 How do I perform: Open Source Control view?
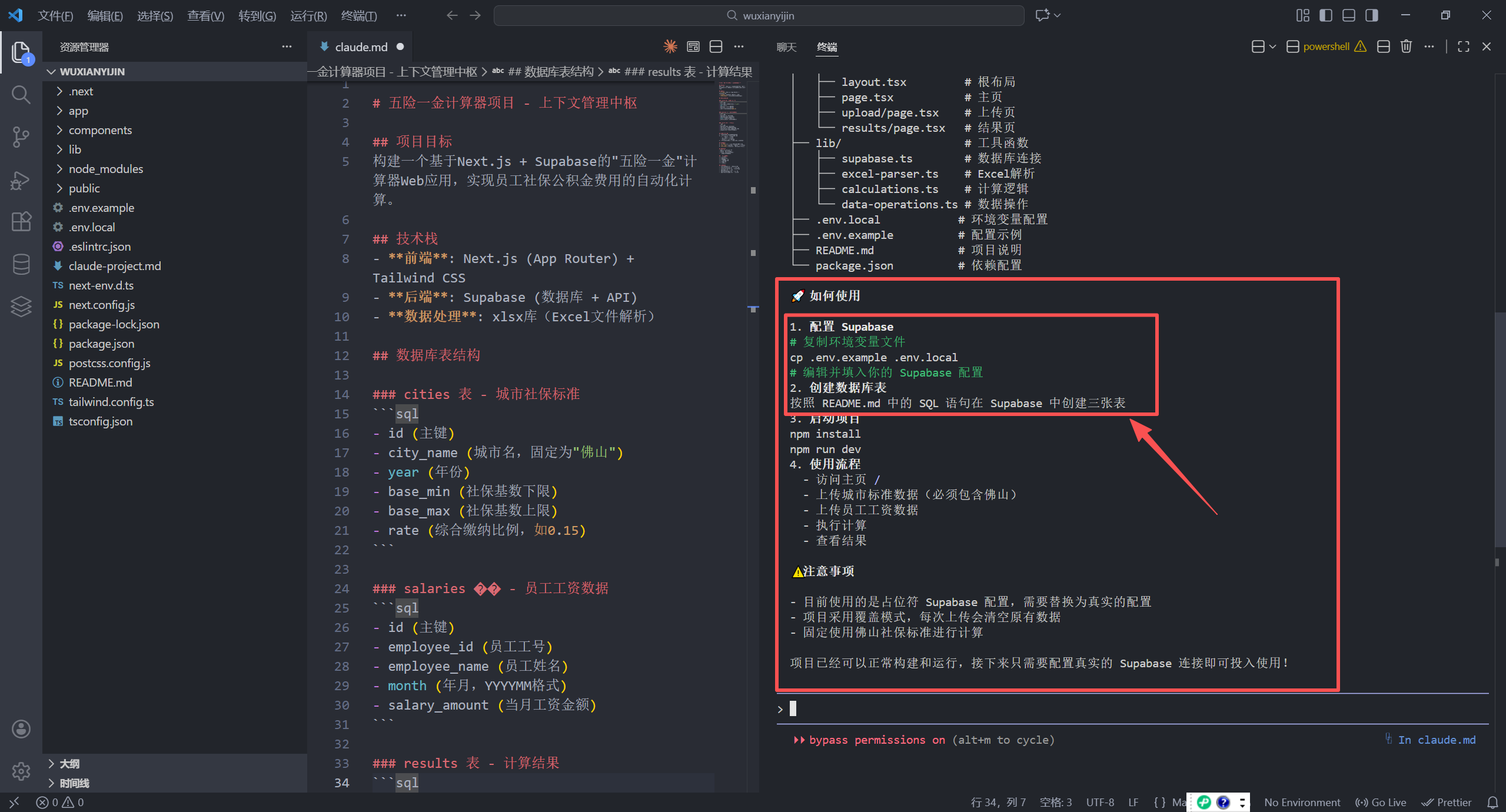coord(21,137)
